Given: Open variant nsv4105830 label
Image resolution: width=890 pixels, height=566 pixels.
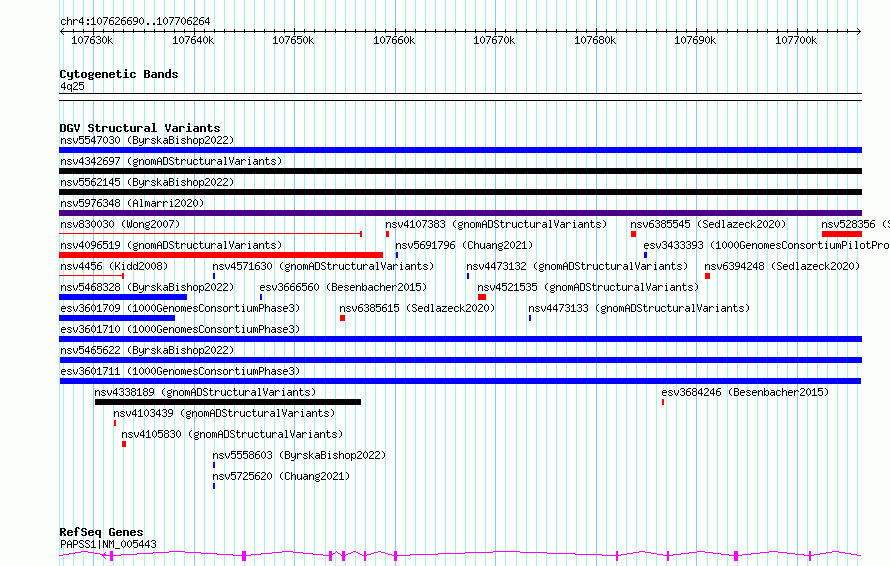Looking at the screenshot, I should tap(232, 434).
